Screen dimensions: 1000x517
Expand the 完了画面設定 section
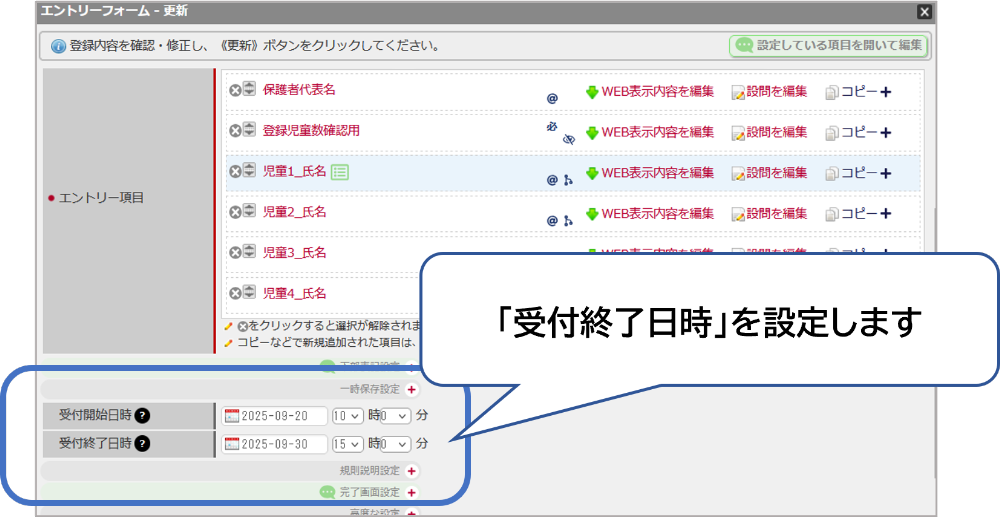click(x=411, y=492)
